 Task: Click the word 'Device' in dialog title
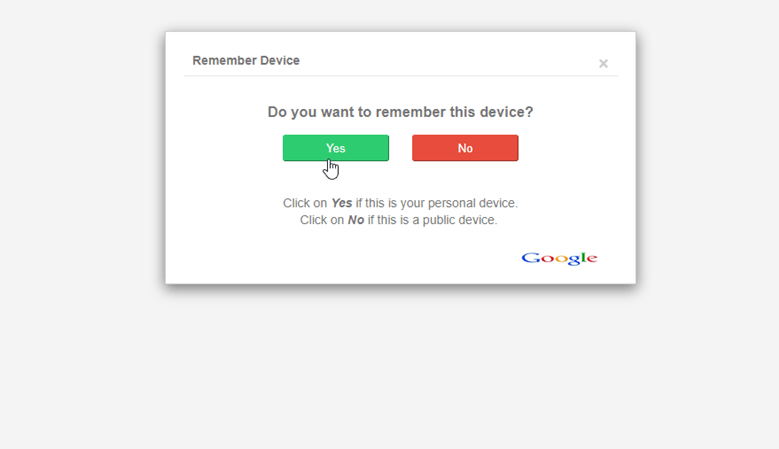(x=280, y=61)
